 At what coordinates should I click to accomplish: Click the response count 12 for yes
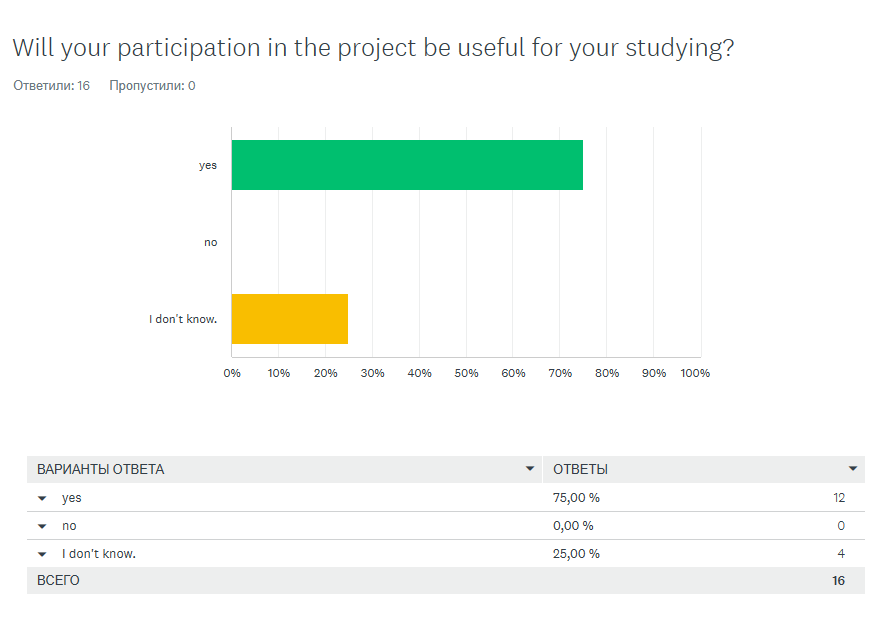click(x=840, y=497)
